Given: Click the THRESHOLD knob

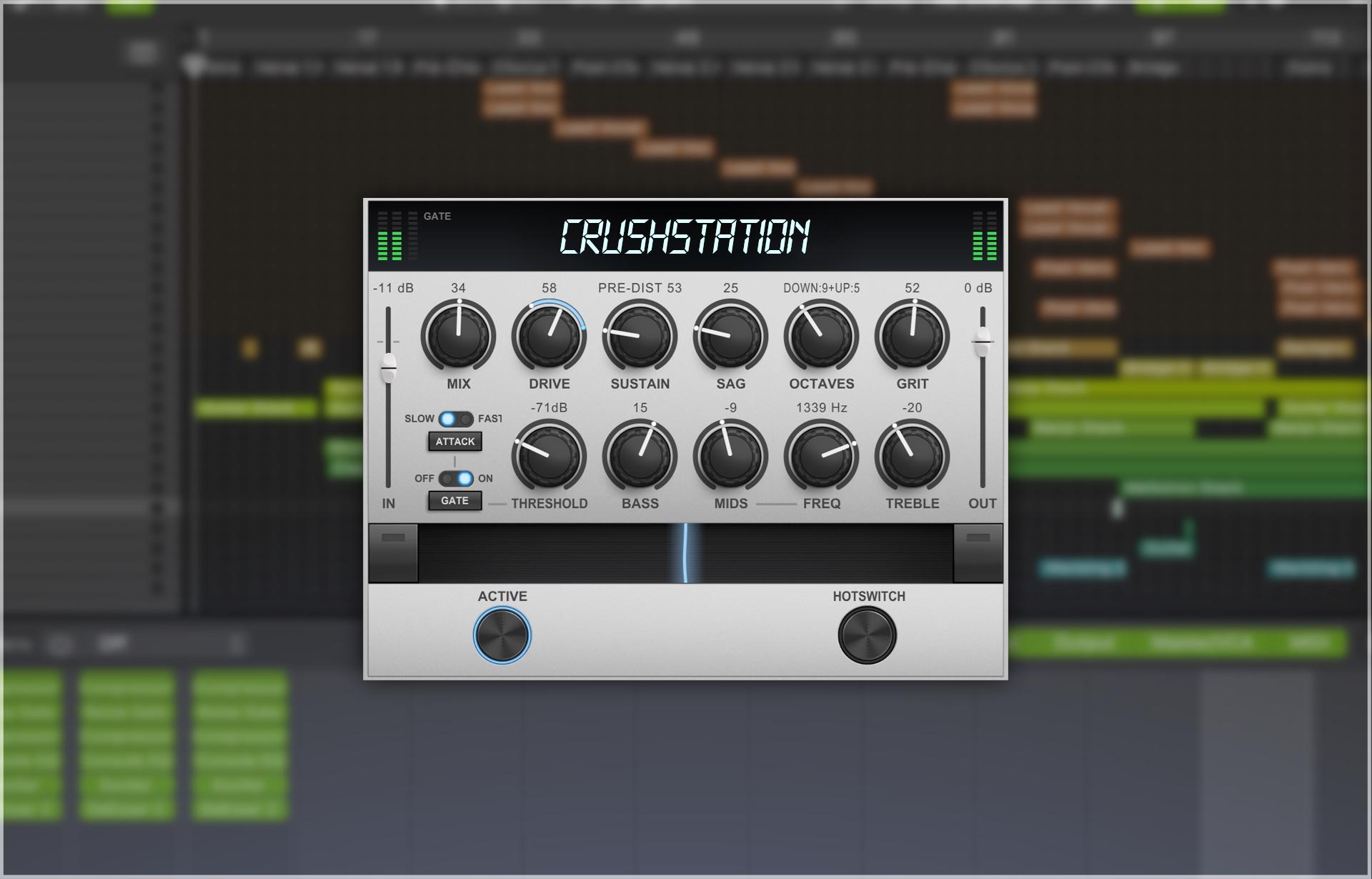Looking at the screenshot, I should 549,456.
